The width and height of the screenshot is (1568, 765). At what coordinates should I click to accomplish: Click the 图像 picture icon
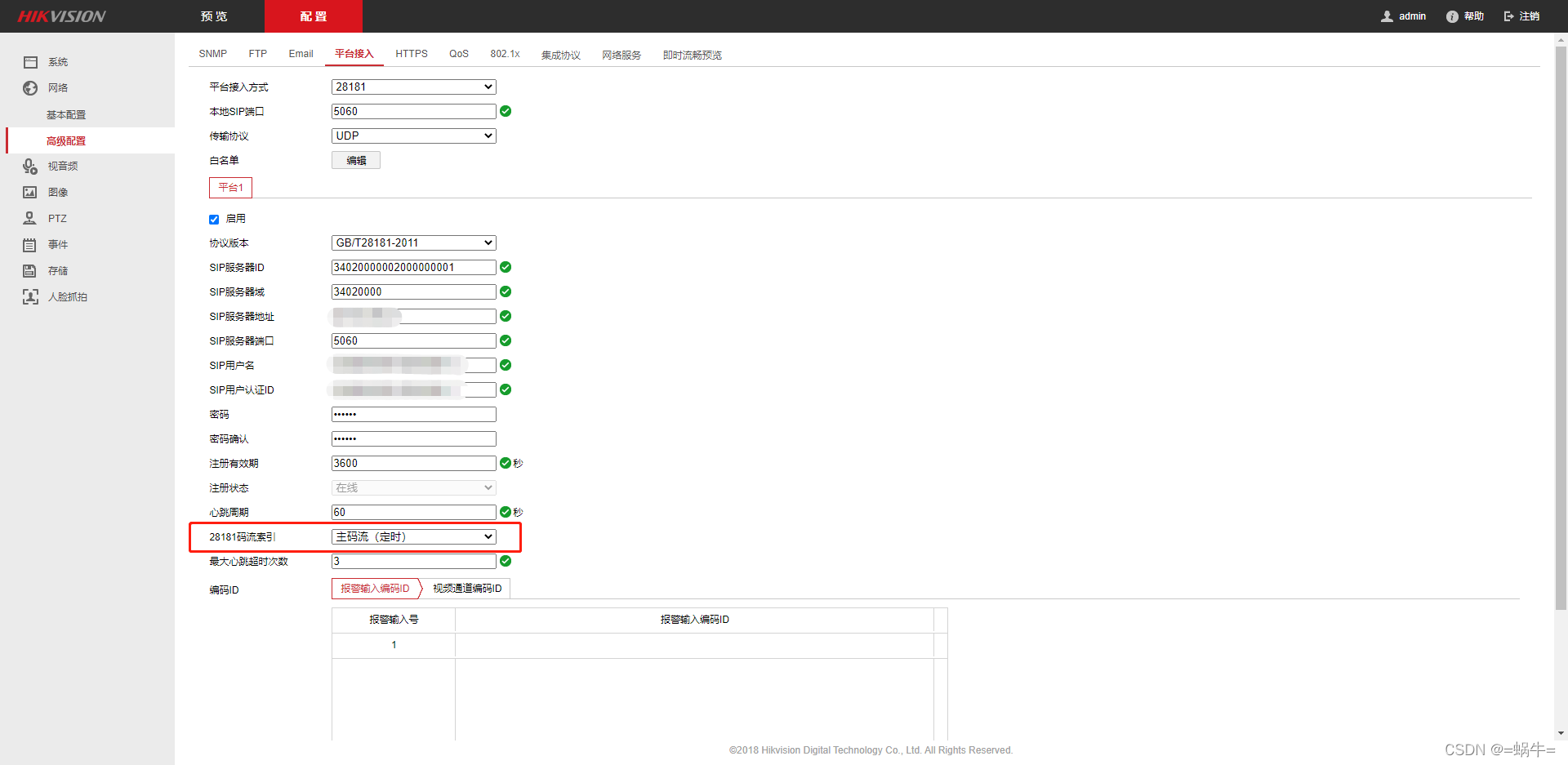[30, 193]
